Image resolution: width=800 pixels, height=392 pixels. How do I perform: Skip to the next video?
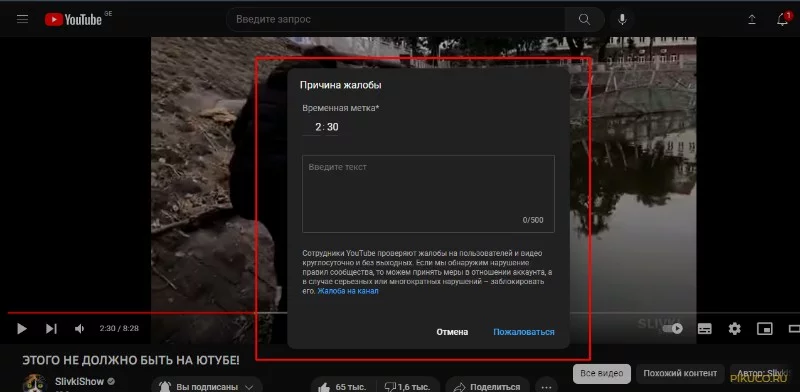click(51, 328)
